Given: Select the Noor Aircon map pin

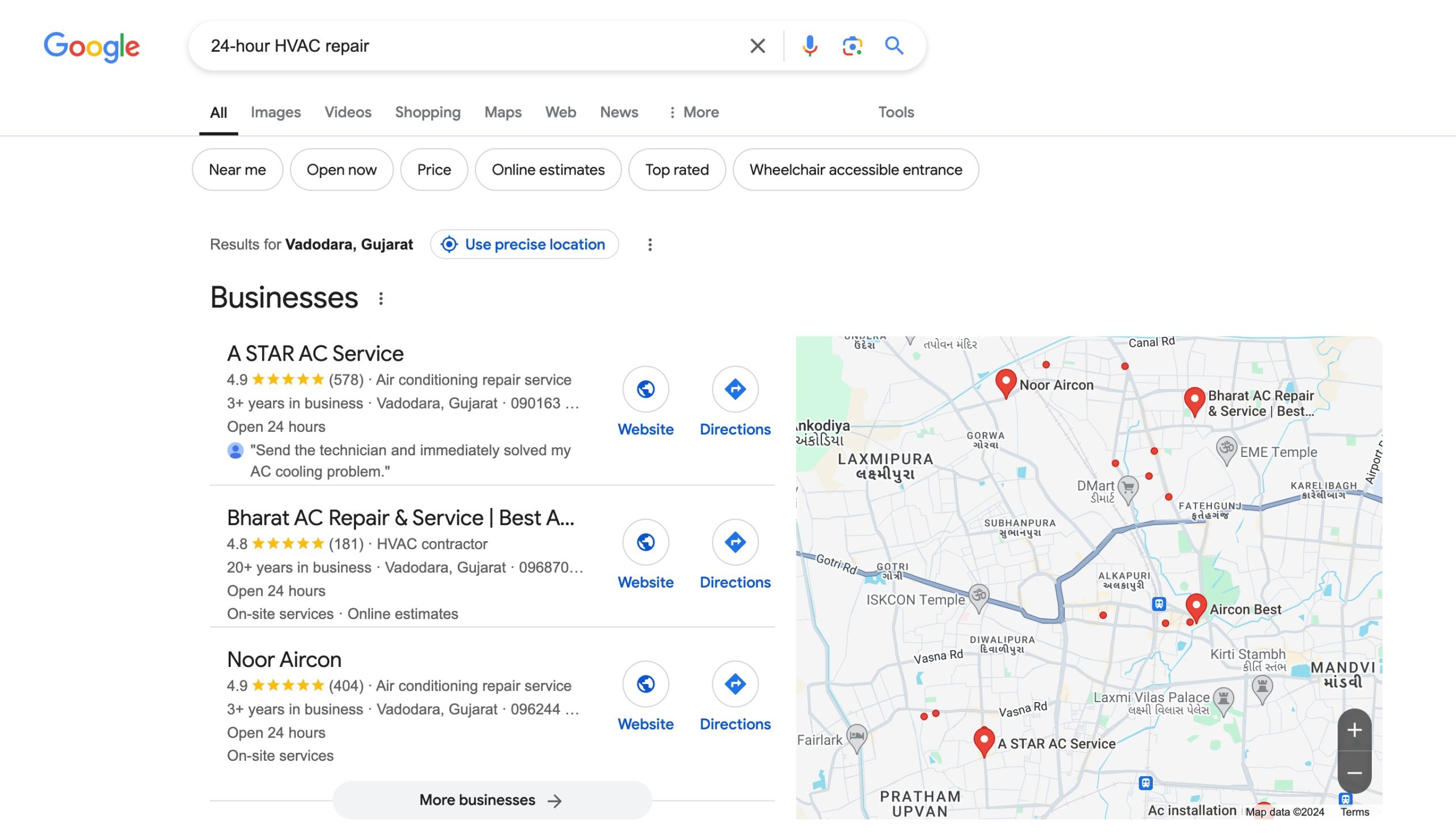Looking at the screenshot, I should tap(1006, 383).
